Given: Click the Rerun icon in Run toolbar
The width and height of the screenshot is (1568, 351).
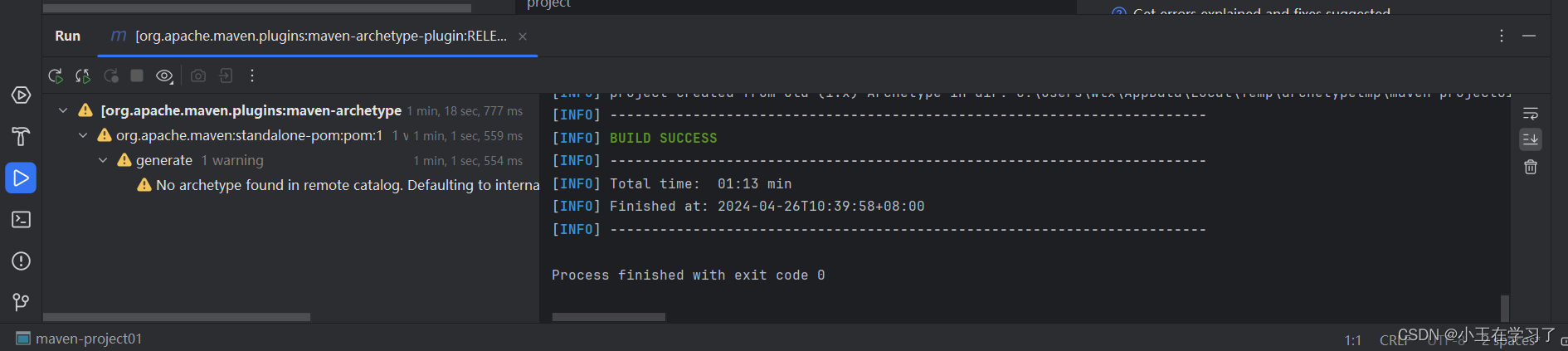Looking at the screenshot, I should [x=56, y=76].
